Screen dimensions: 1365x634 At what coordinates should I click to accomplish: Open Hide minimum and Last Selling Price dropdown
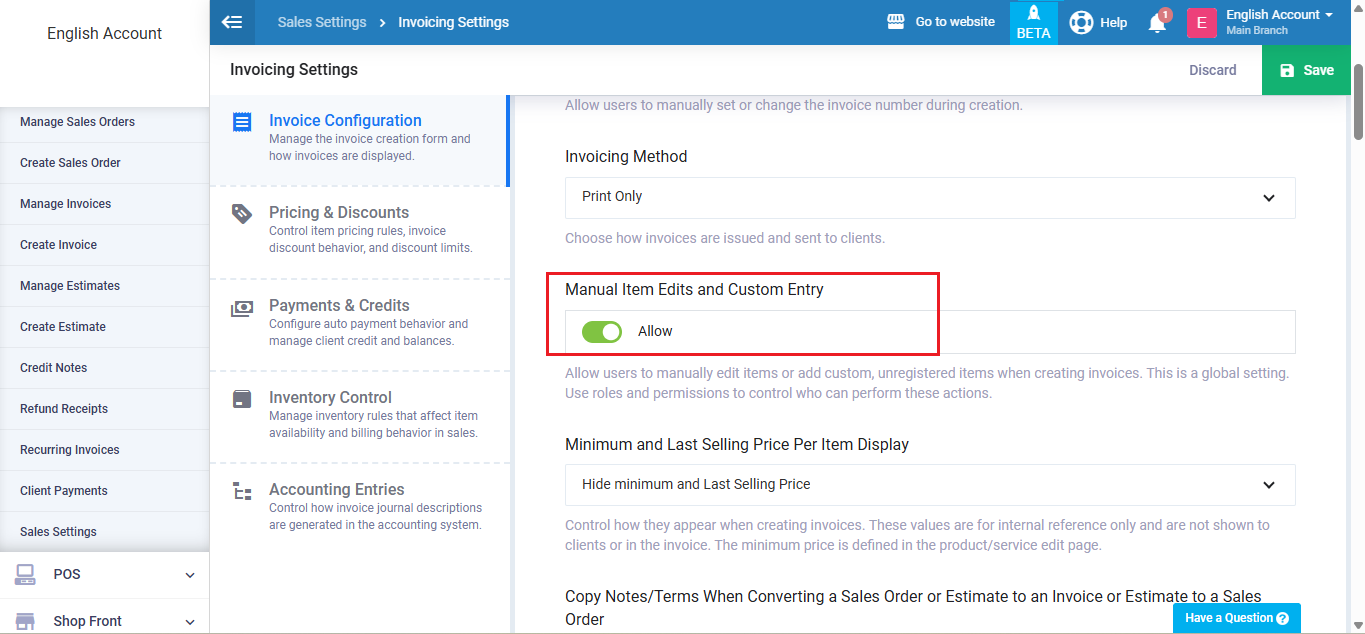coord(929,485)
